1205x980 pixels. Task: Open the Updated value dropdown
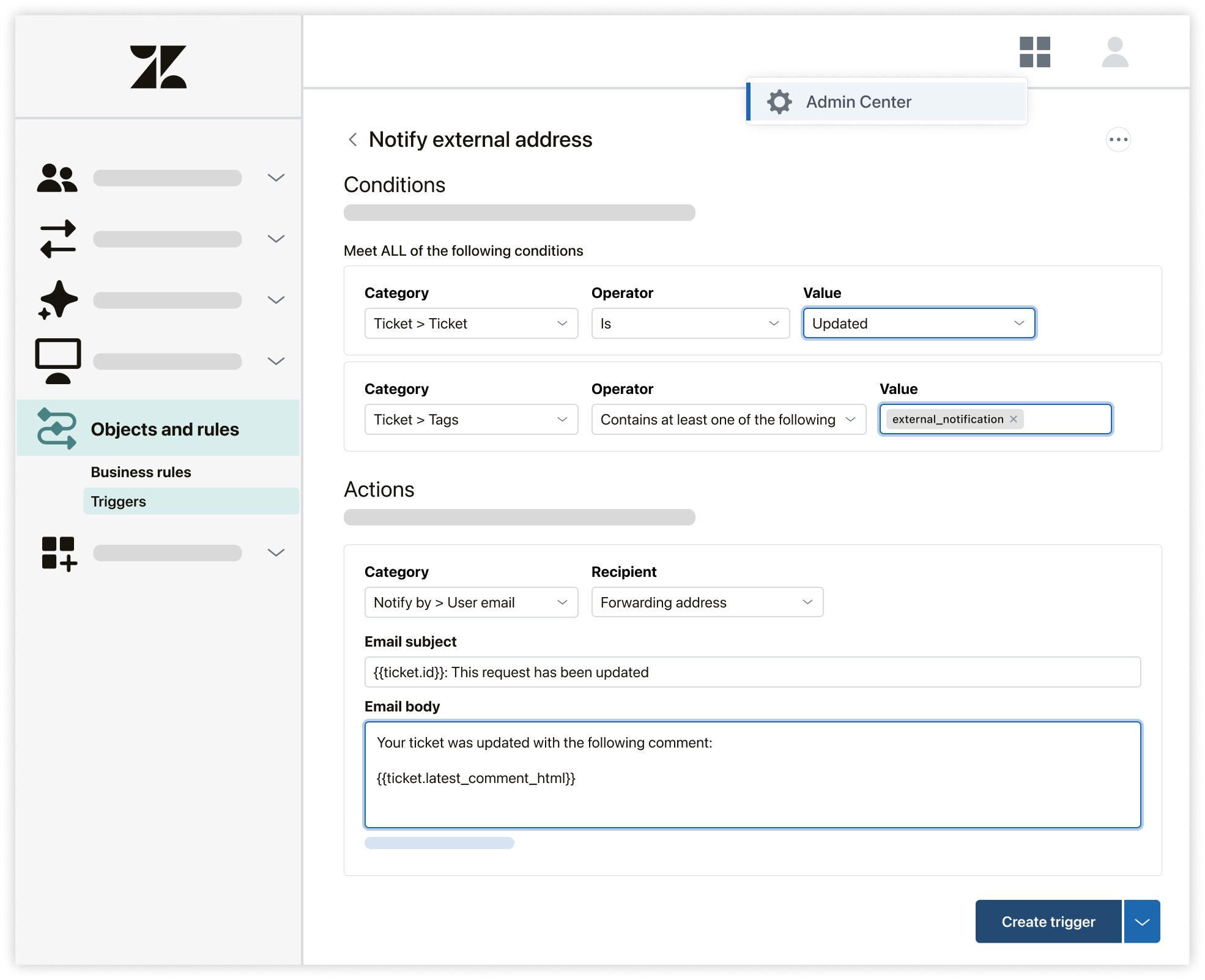918,324
